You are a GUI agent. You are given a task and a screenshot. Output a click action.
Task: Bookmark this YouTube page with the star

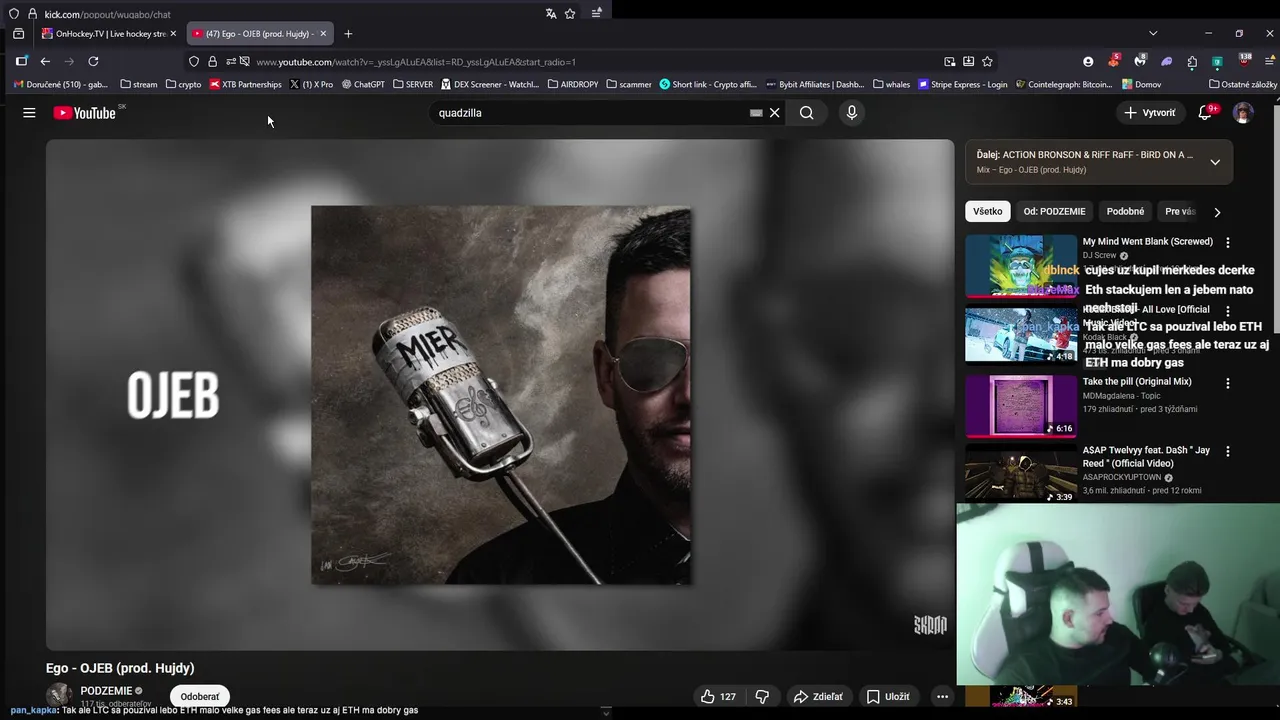[x=987, y=62]
